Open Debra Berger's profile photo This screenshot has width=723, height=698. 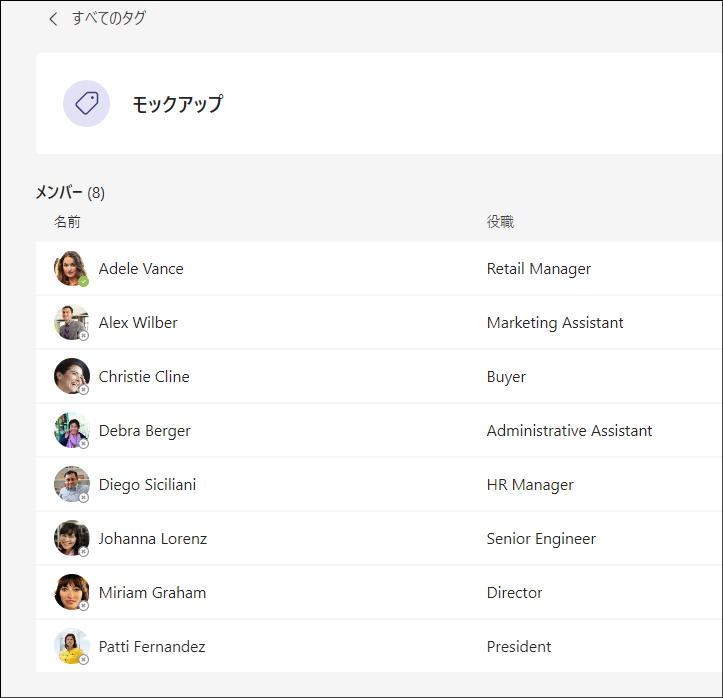click(x=71, y=430)
